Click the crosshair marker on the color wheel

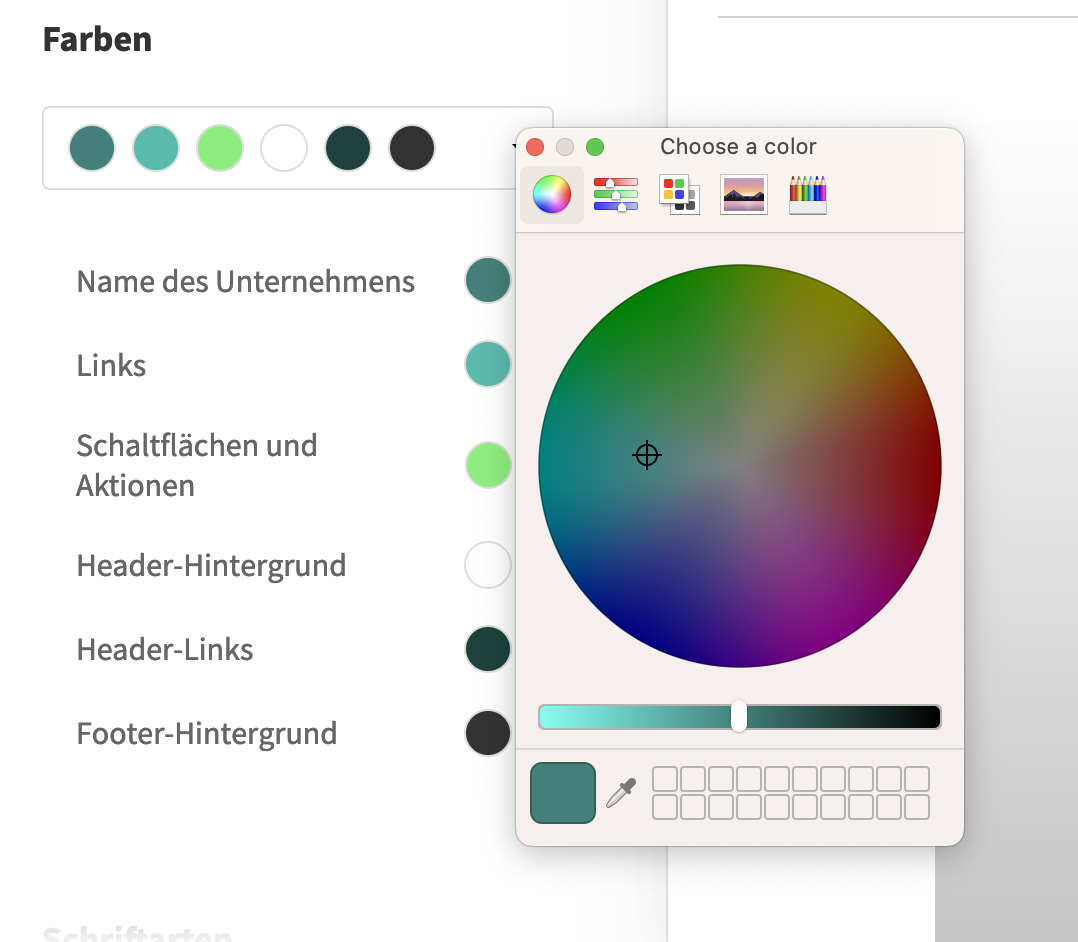(647, 456)
